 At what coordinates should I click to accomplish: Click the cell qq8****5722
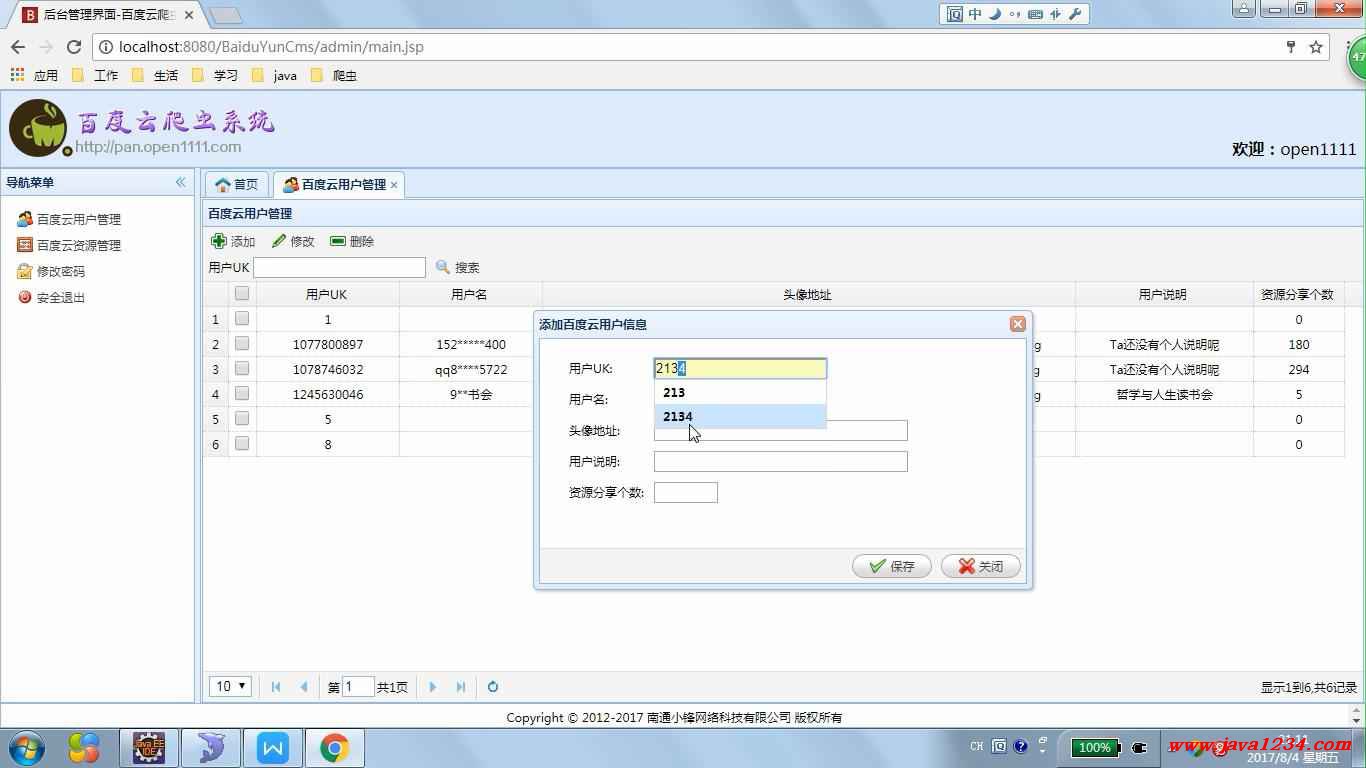click(471, 369)
